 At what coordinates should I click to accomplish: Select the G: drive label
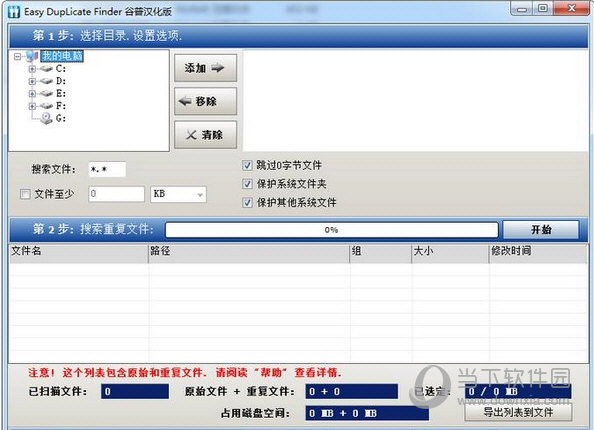point(61,118)
